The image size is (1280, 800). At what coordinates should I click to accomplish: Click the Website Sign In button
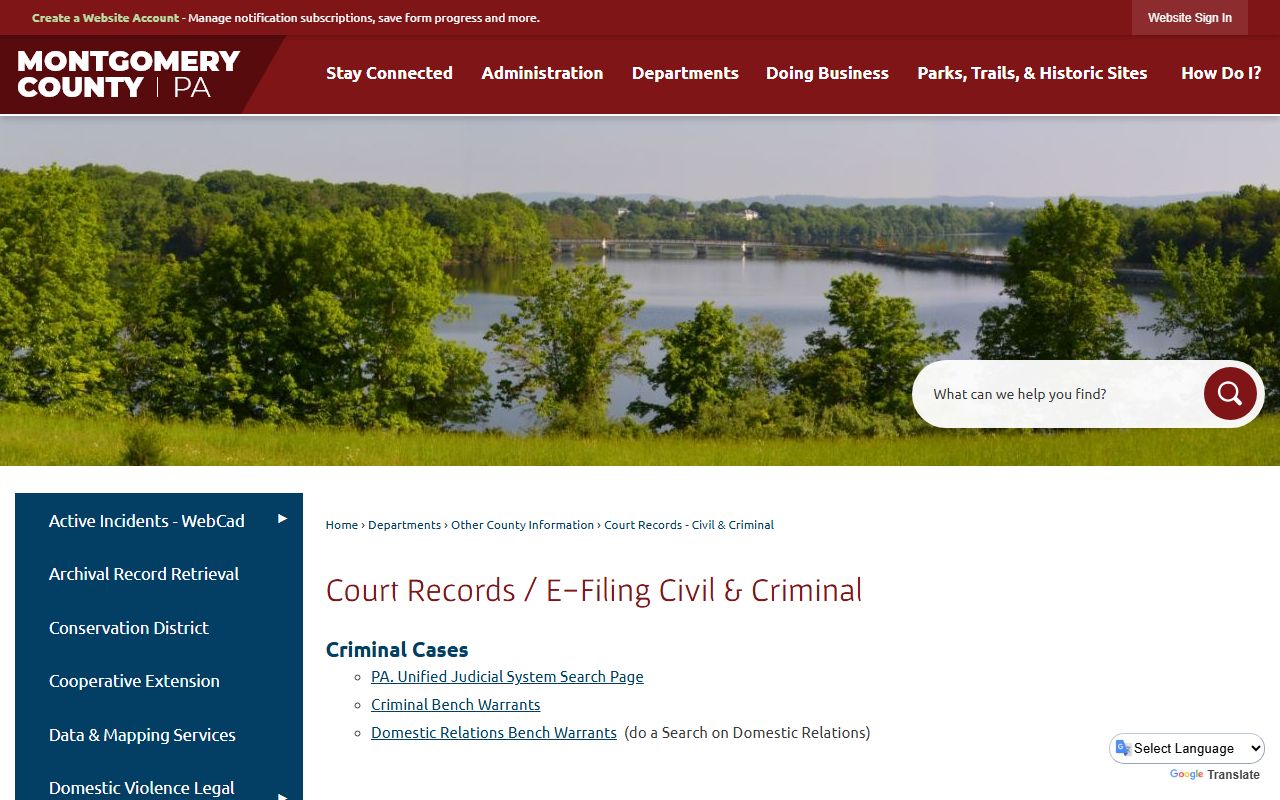click(x=1190, y=18)
